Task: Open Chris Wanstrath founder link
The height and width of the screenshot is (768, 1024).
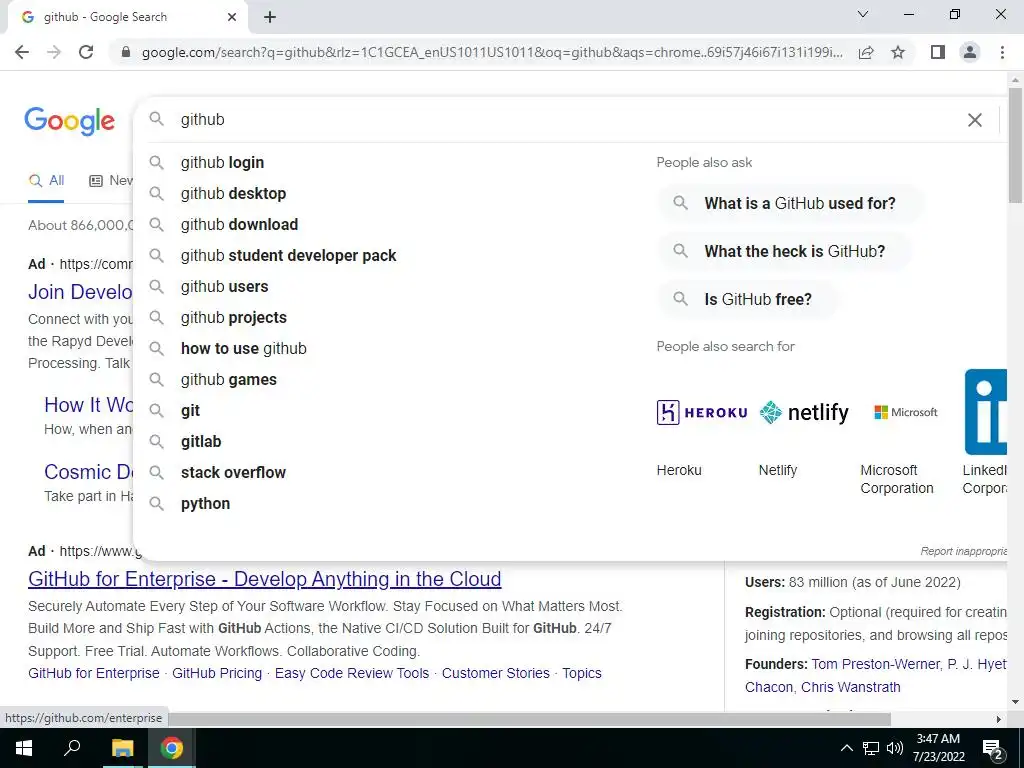Action: [x=851, y=687]
